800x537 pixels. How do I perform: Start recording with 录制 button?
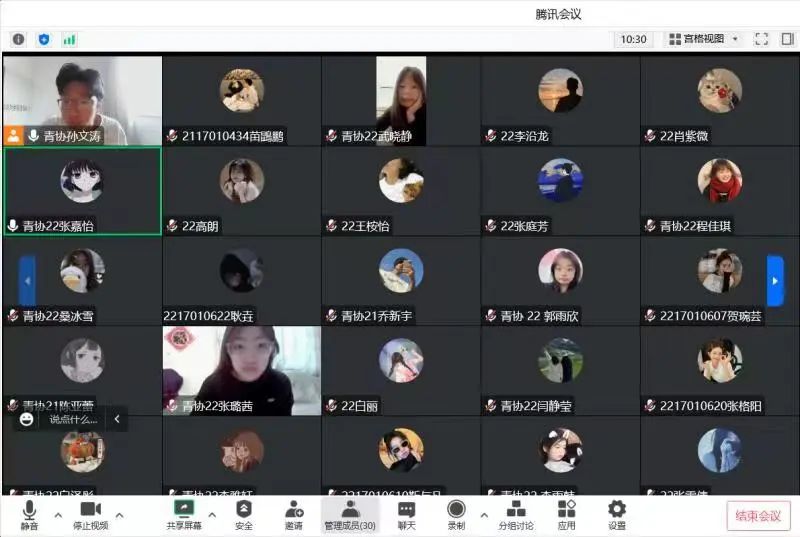pos(456,515)
